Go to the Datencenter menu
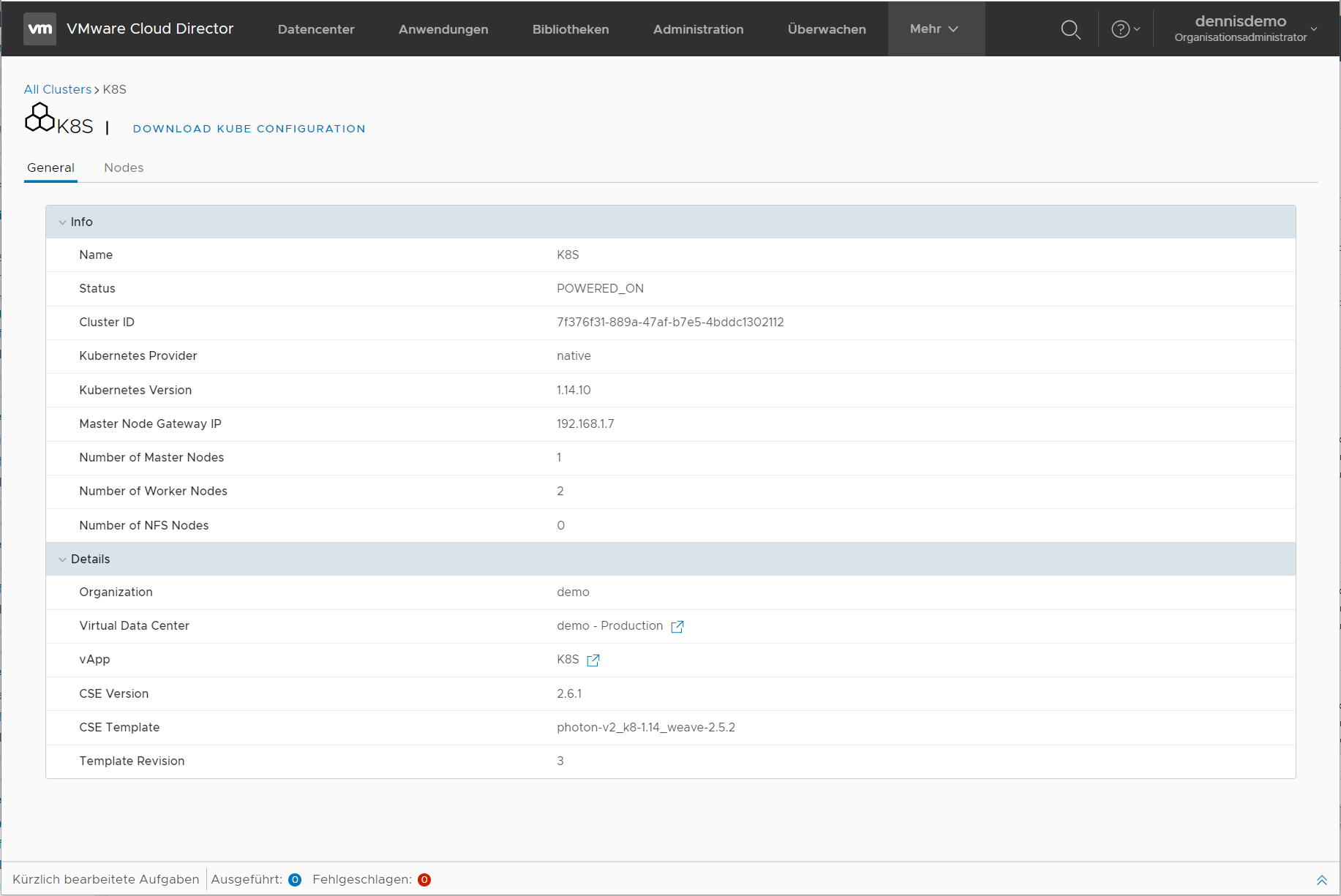 coord(316,29)
